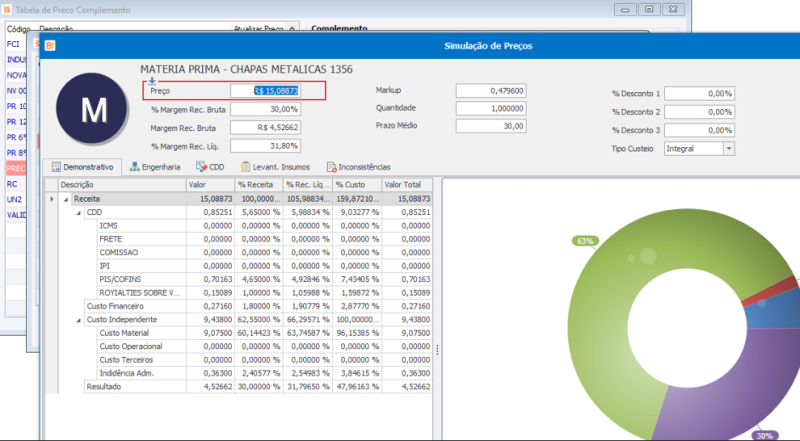Edit the Quantidade field
800x441 pixels.
pos(491,108)
